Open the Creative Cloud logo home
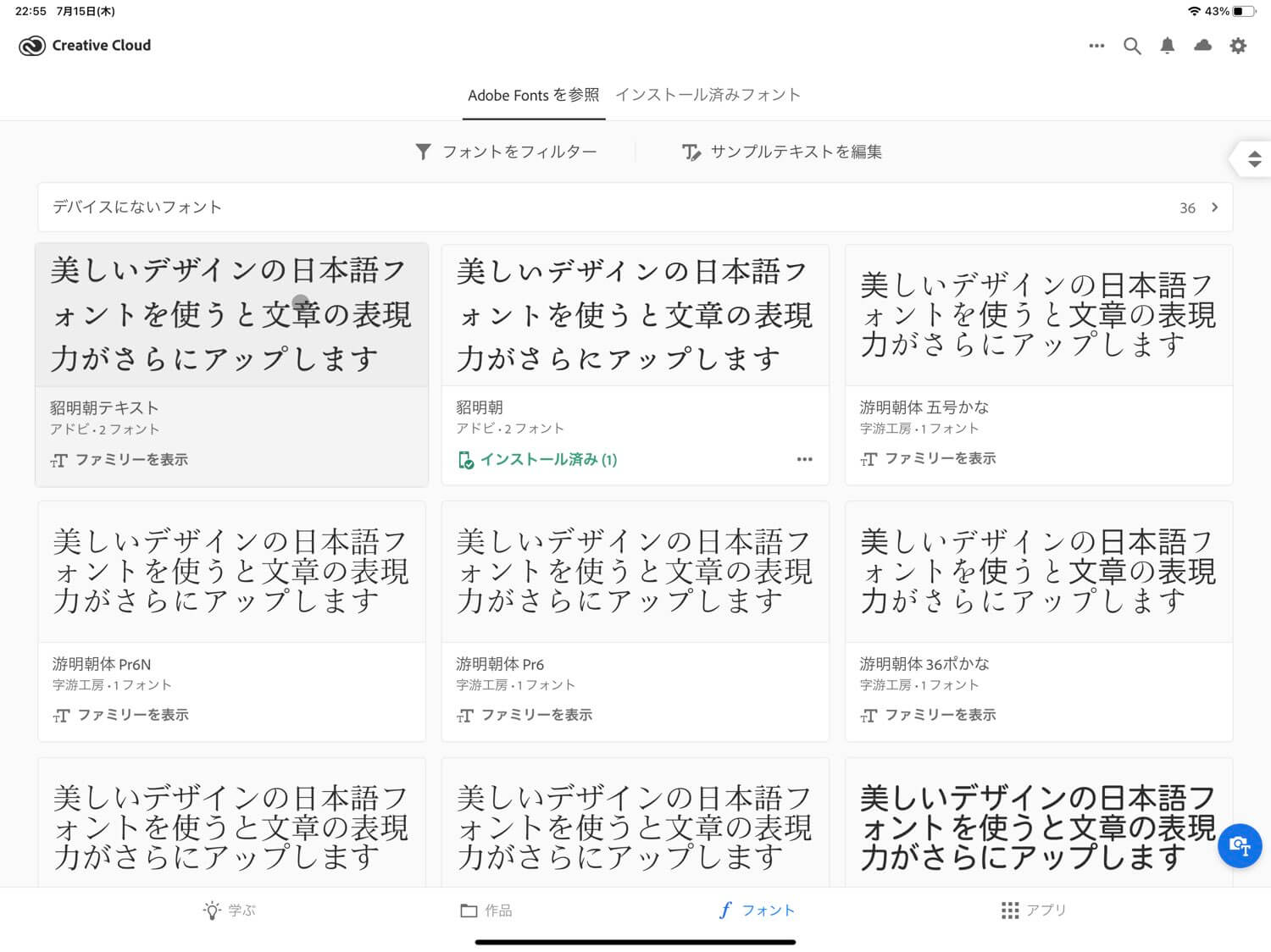This screenshot has height=952, width=1271. [32, 46]
